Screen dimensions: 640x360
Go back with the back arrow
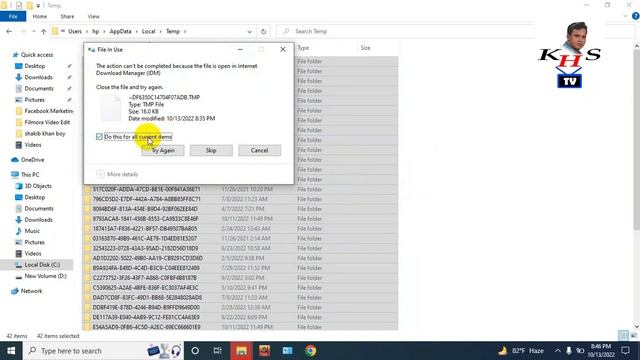9,31
